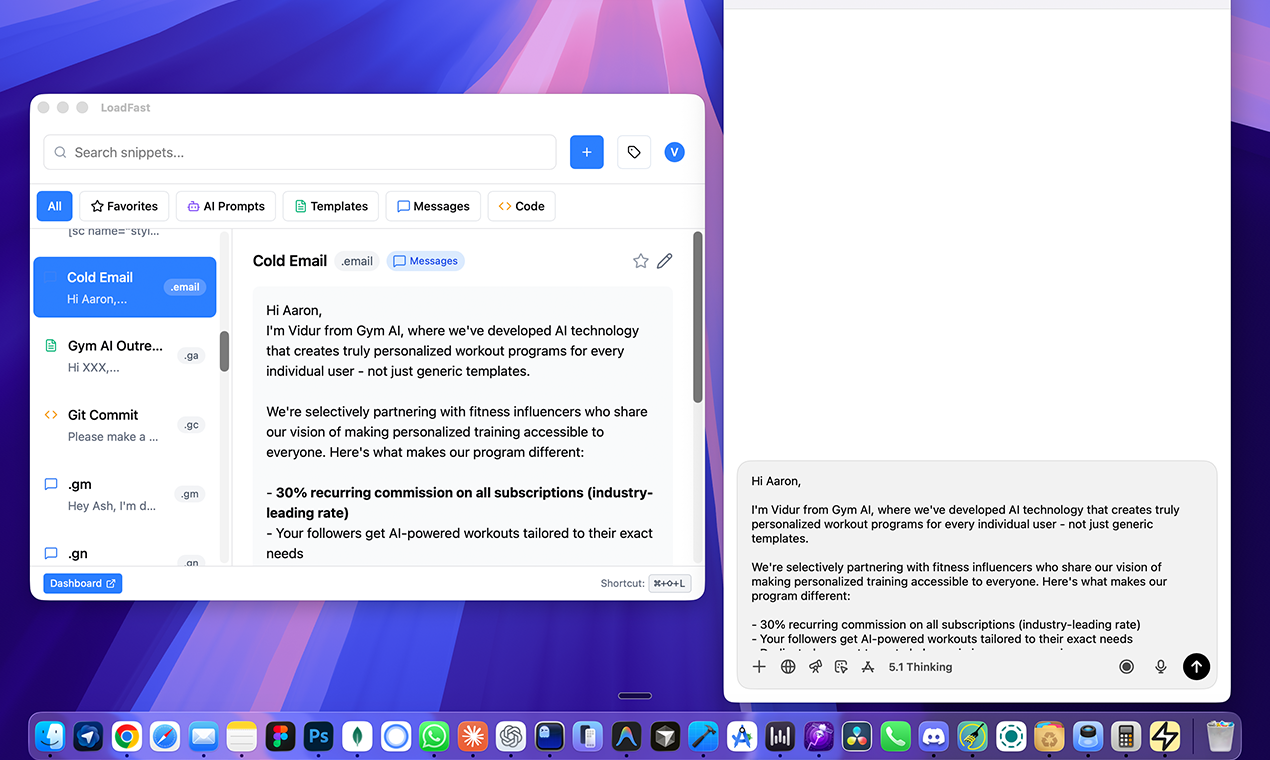
Task: Star the Cold Email snippet as favorite
Action: tap(640, 260)
